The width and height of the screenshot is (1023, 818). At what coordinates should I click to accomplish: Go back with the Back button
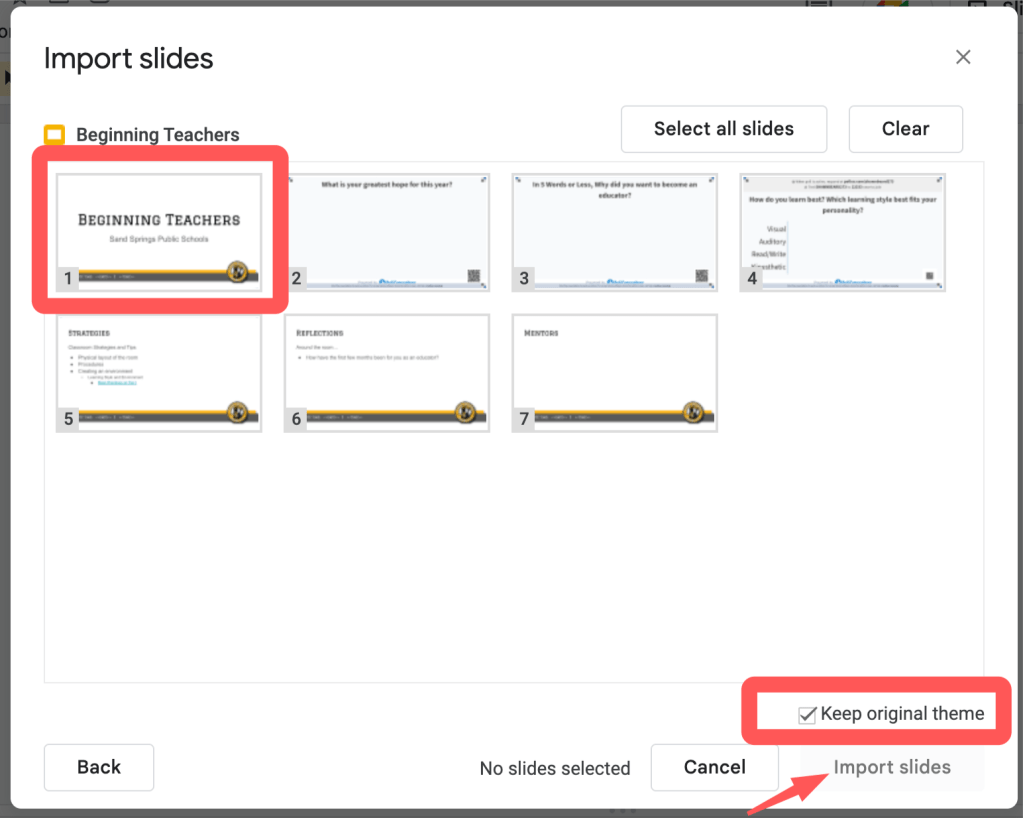99,767
